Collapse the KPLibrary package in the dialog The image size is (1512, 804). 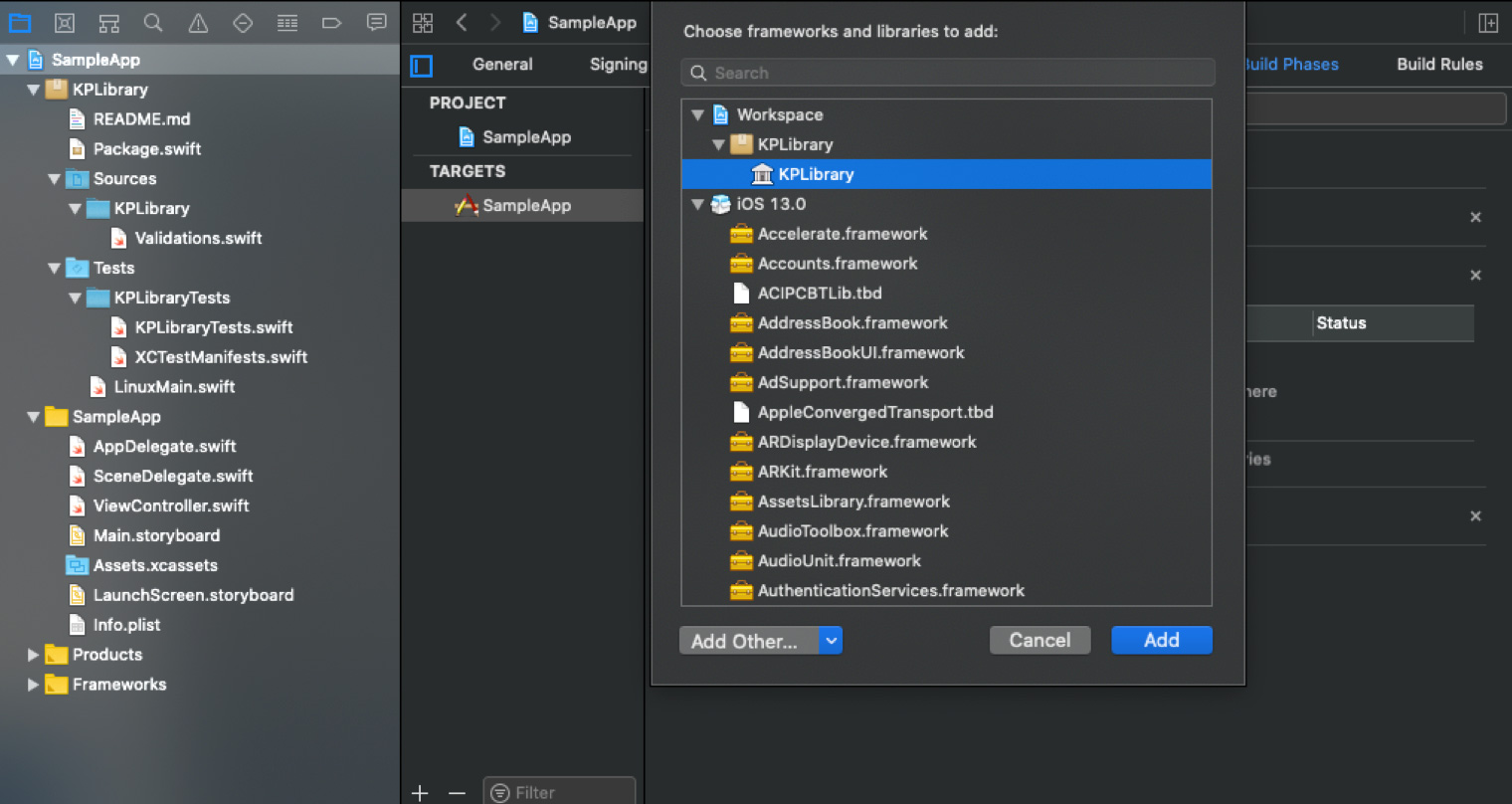point(719,144)
